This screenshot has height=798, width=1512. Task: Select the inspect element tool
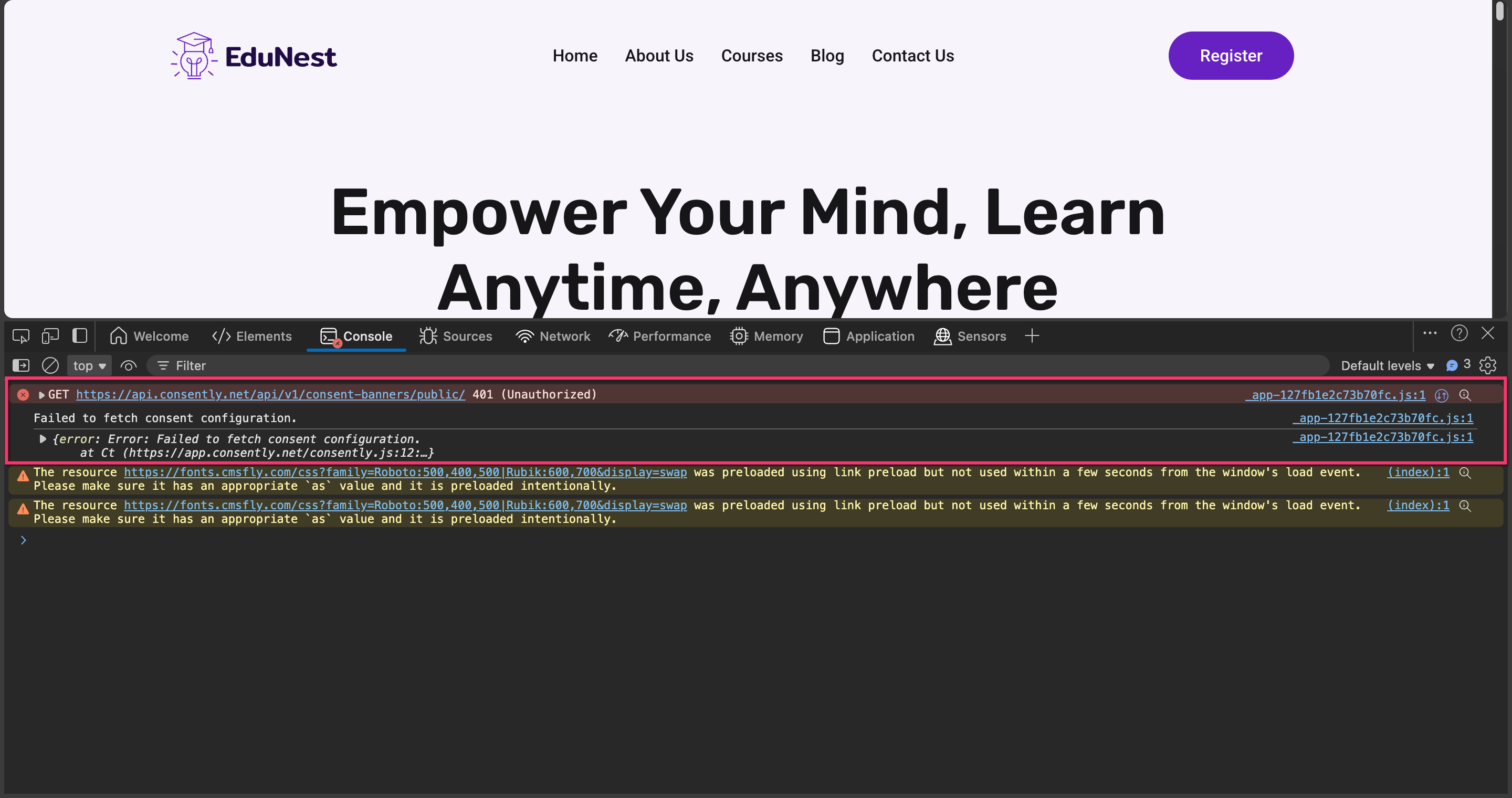click(20, 335)
